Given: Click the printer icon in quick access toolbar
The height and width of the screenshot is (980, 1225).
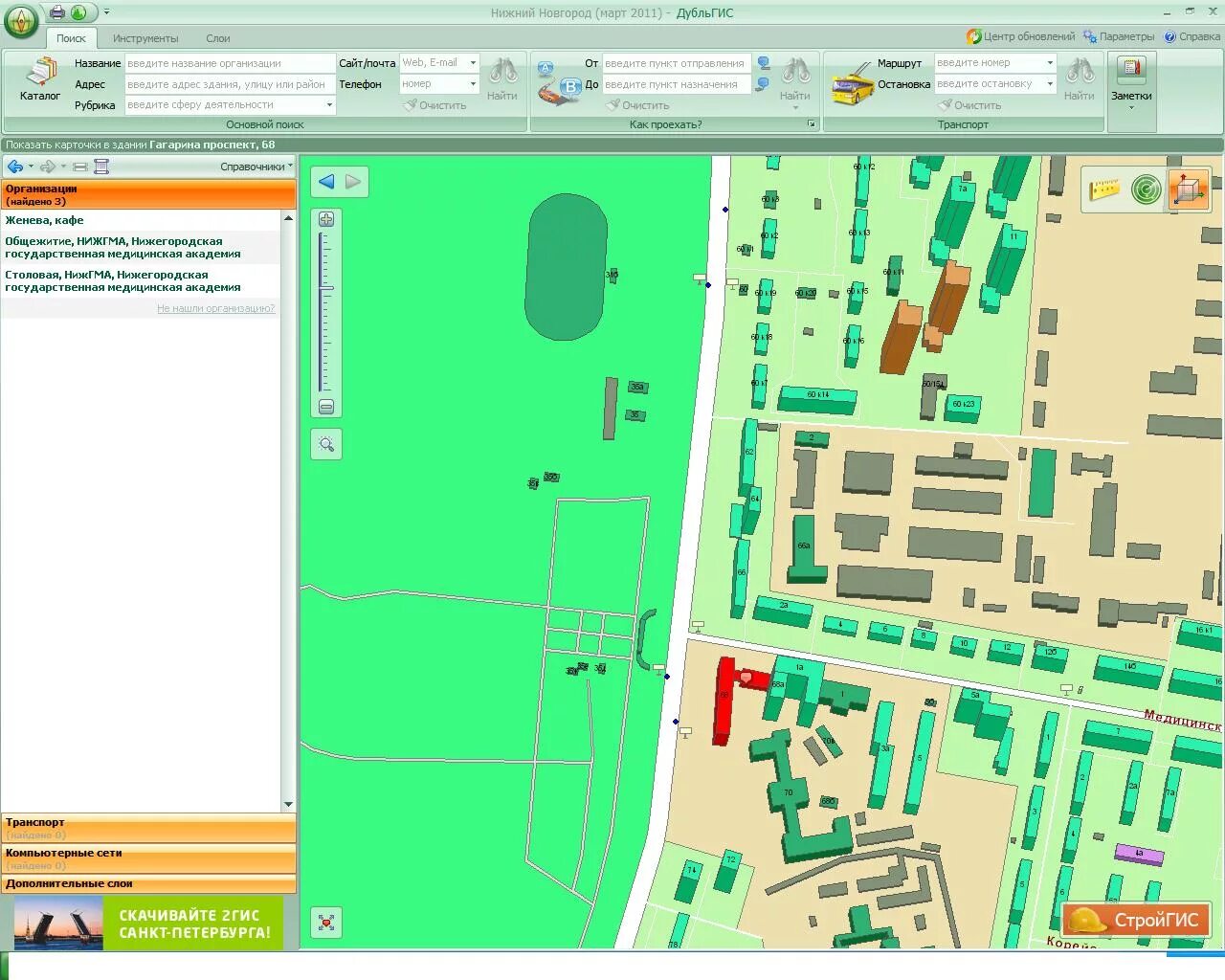Looking at the screenshot, I should 57,12.
